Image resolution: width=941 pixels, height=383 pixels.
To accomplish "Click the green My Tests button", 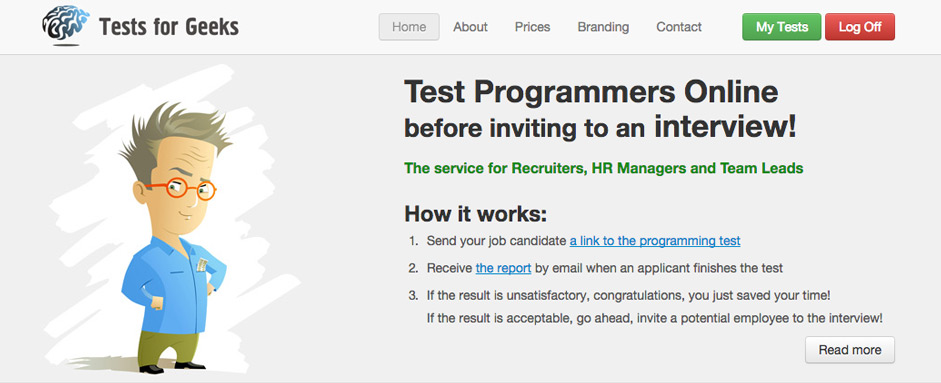I will [x=781, y=27].
